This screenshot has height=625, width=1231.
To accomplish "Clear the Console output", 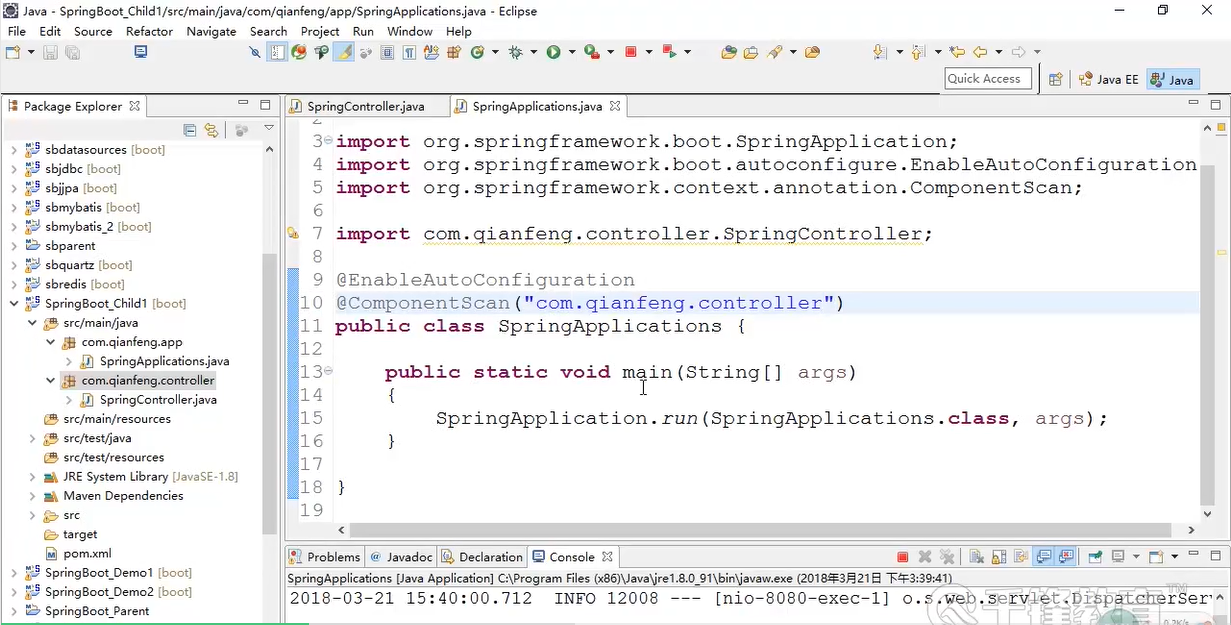I will (975, 557).
